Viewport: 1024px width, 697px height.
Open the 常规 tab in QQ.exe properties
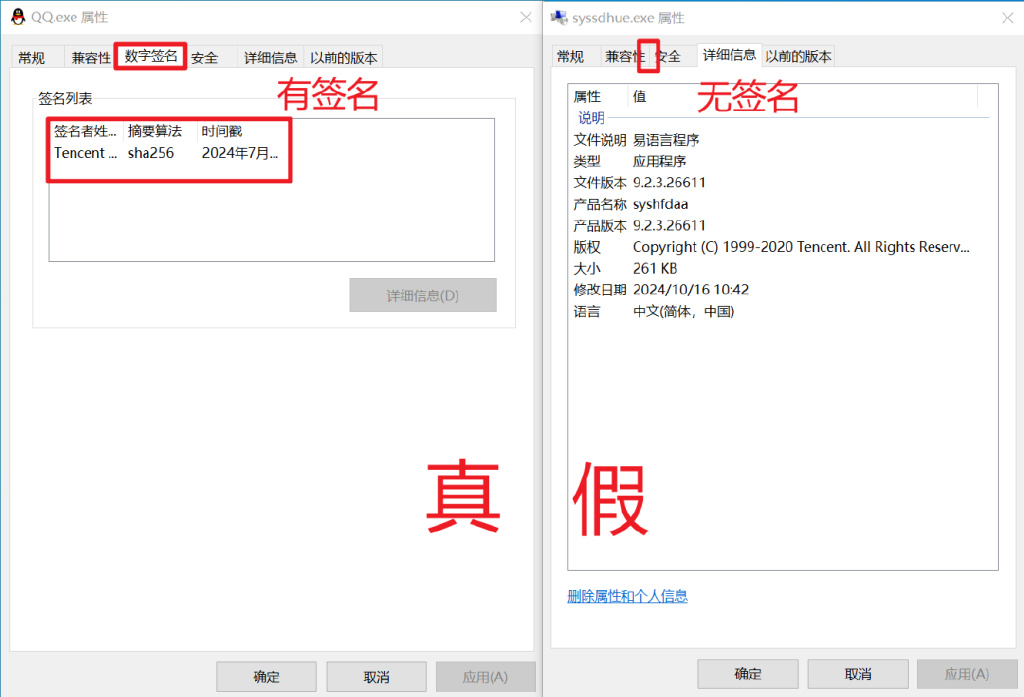[31, 58]
